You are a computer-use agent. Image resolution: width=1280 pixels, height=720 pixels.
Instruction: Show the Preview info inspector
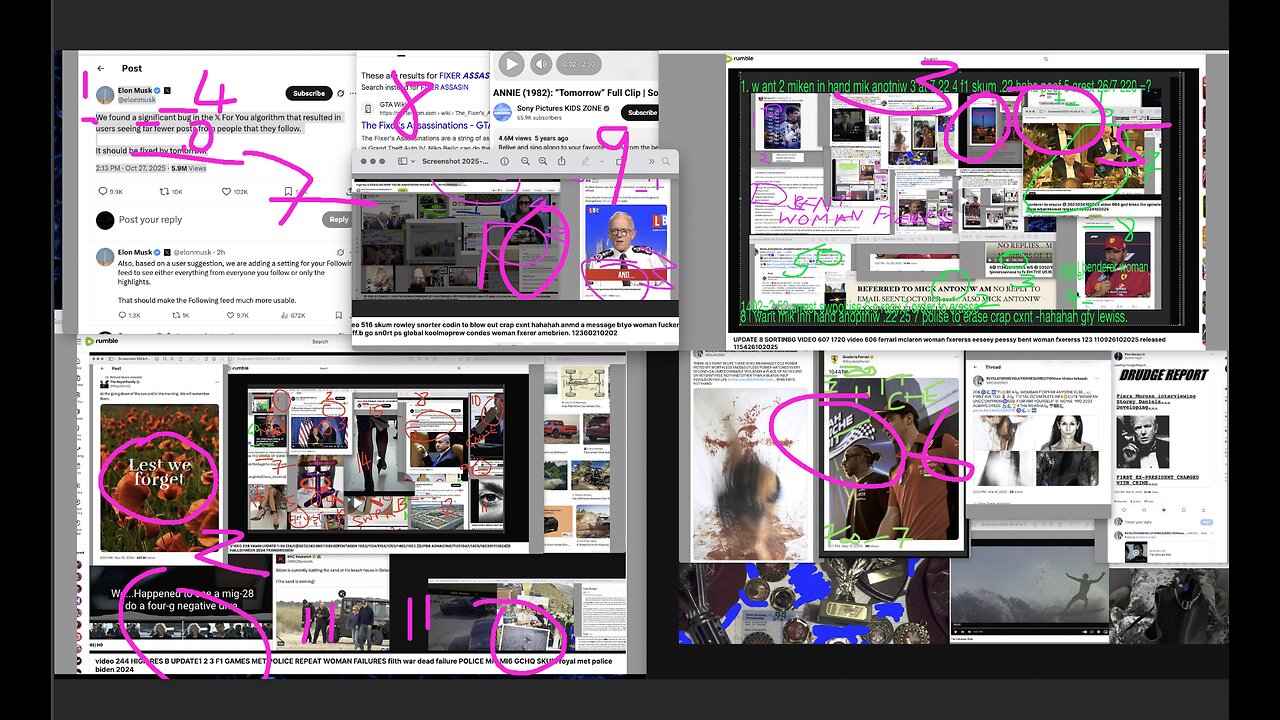pyautogui.click(x=504, y=161)
